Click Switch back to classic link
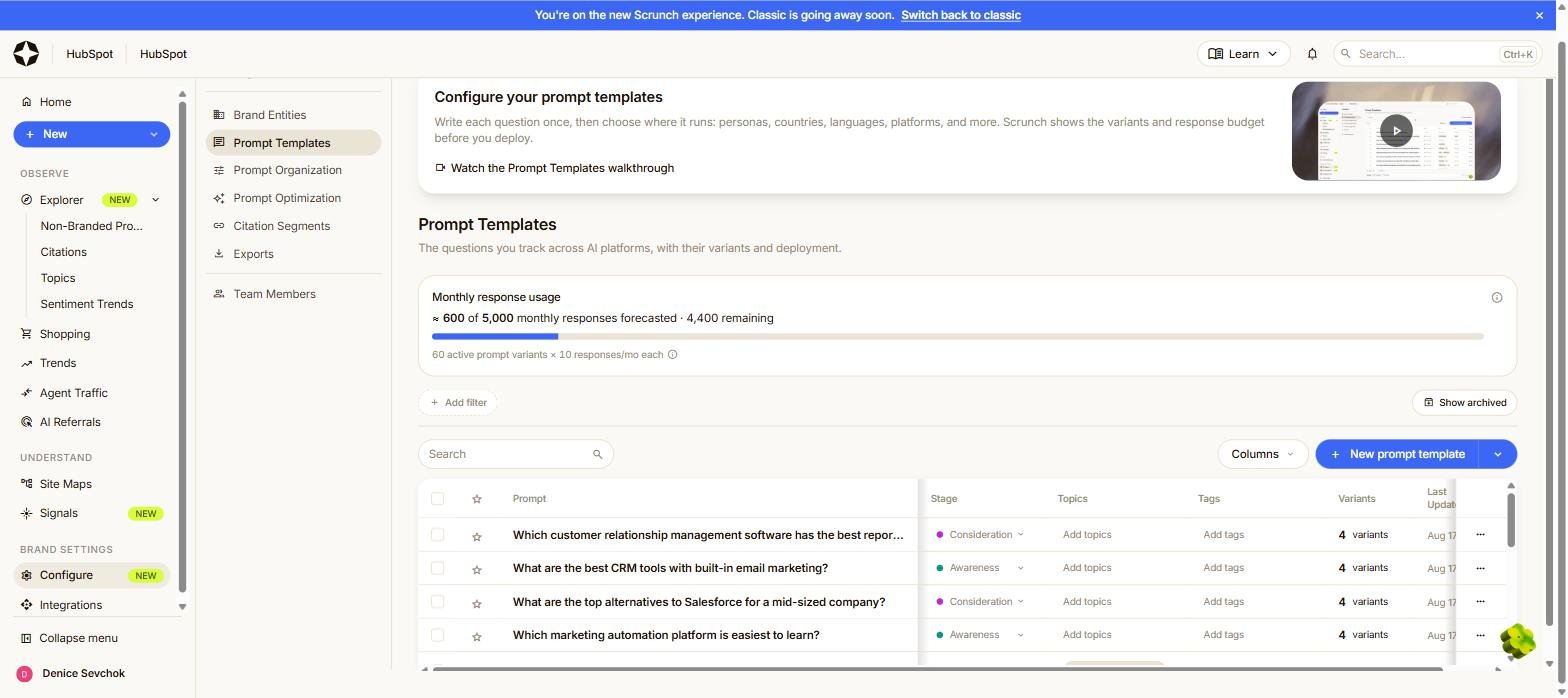 coord(960,15)
